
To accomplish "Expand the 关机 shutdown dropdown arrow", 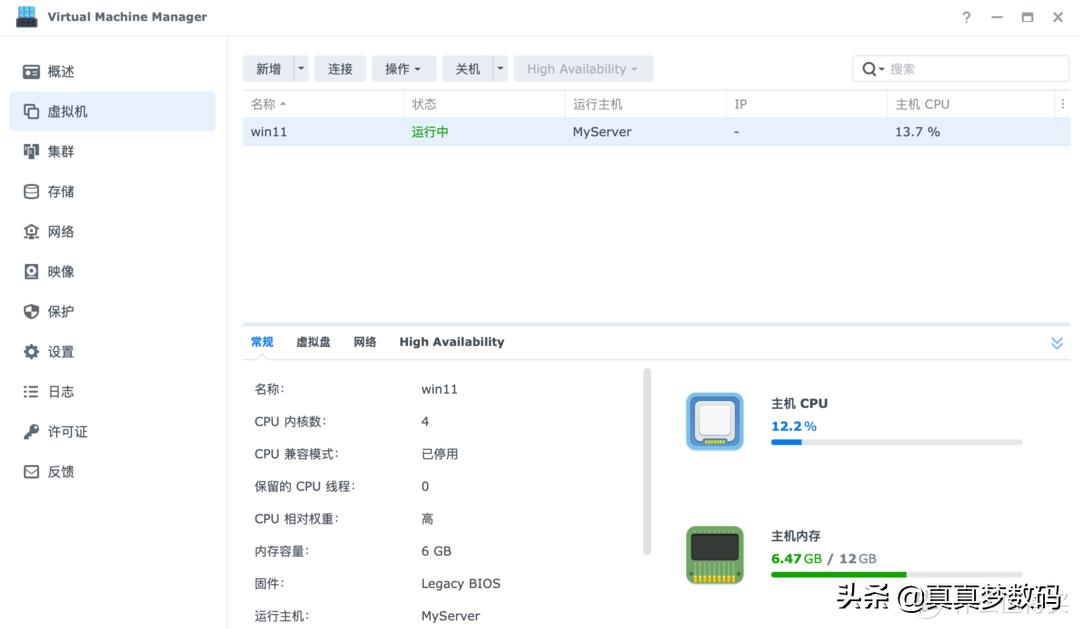I will click(500, 68).
